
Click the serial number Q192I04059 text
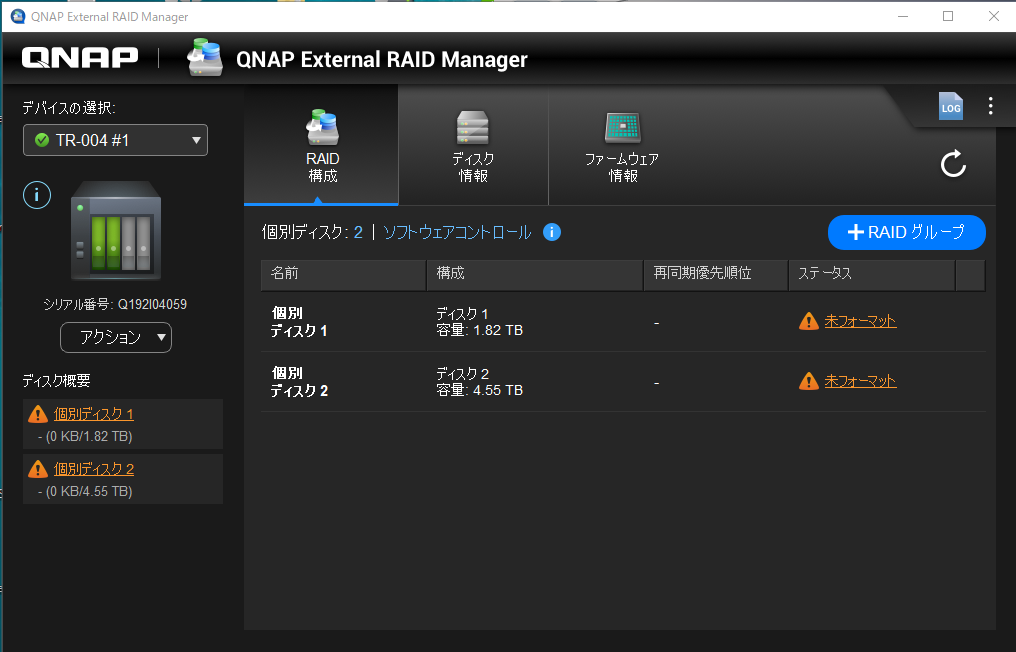point(152,305)
